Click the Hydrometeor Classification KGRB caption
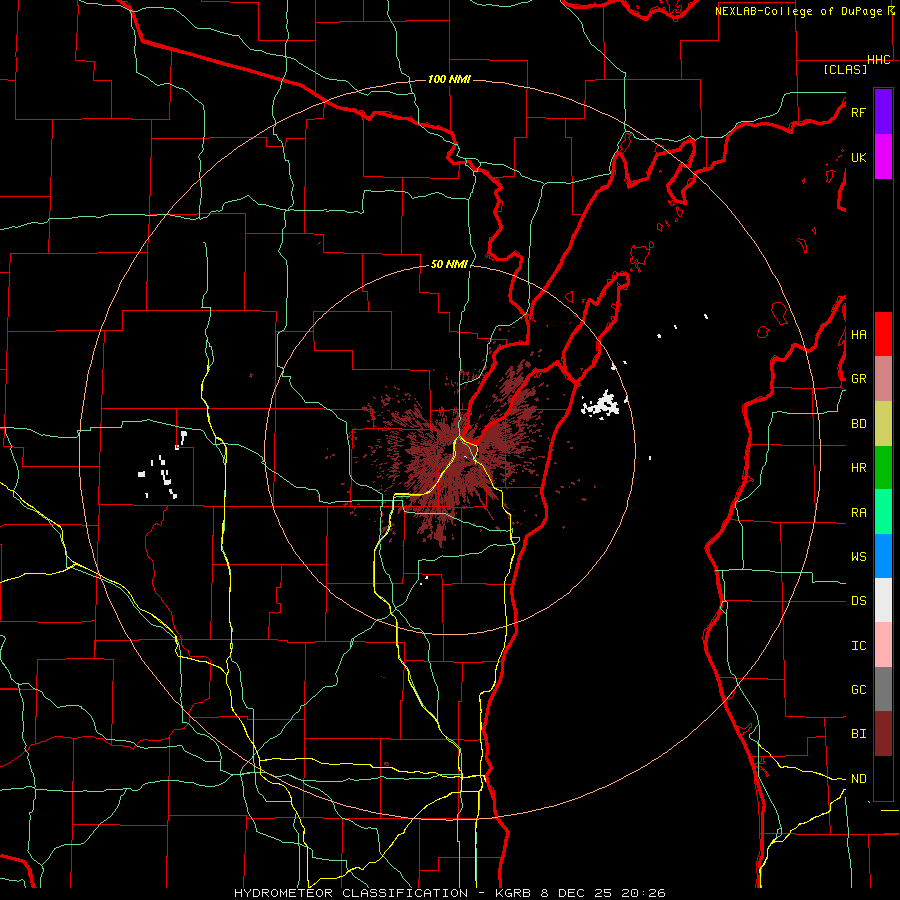900x900 pixels. click(x=449, y=893)
